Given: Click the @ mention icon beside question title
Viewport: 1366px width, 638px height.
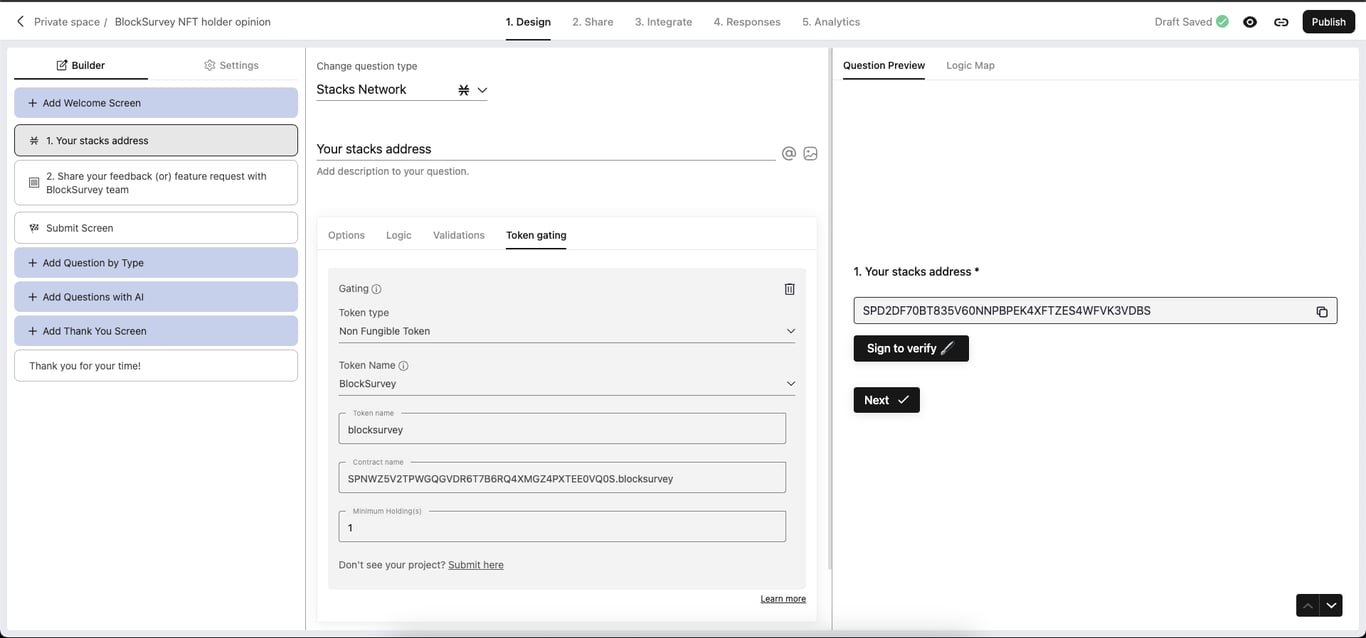Looking at the screenshot, I should coord(789,153).
